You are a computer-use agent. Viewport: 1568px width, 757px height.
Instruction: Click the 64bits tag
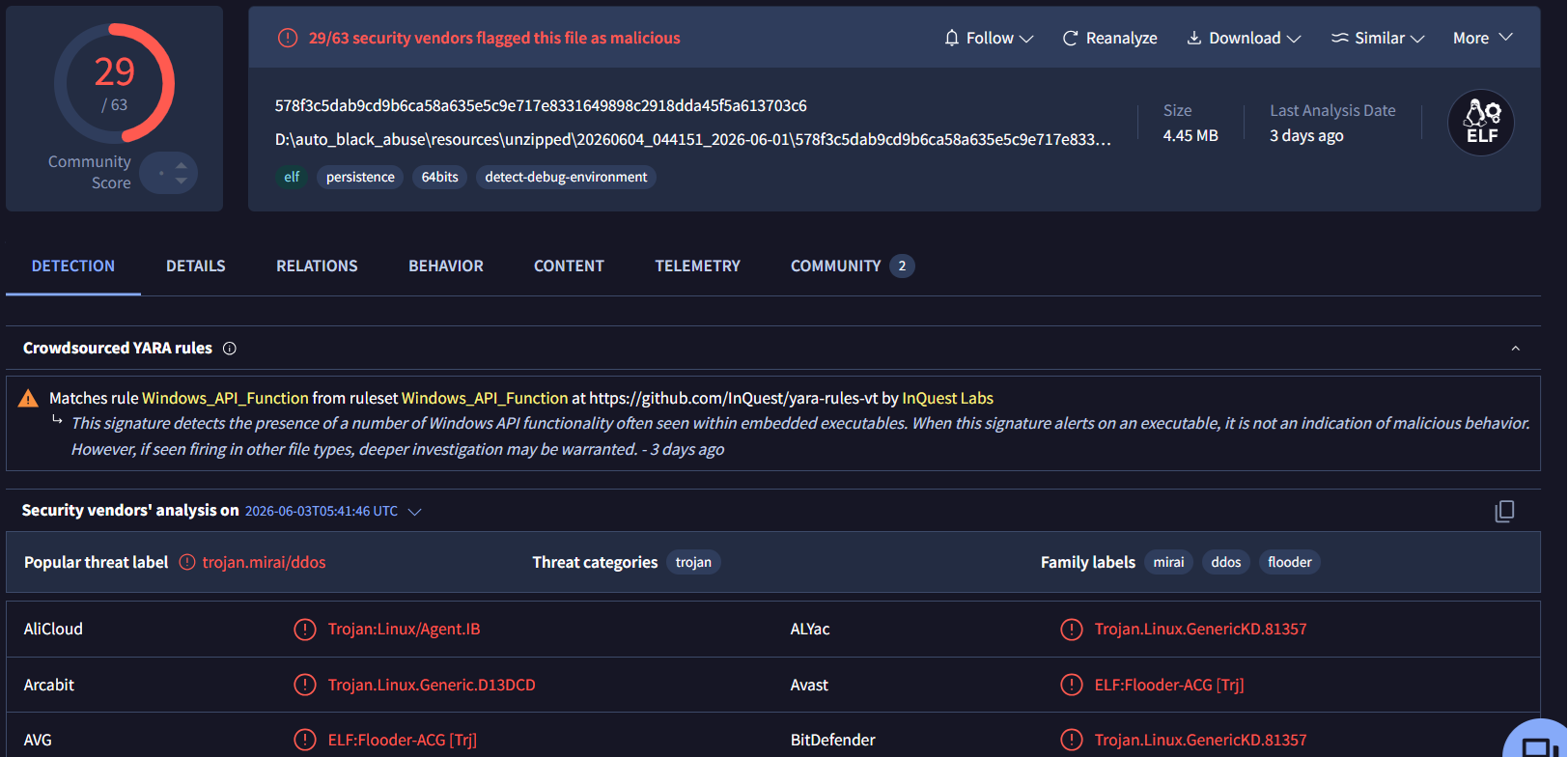(x=439, y=177)
